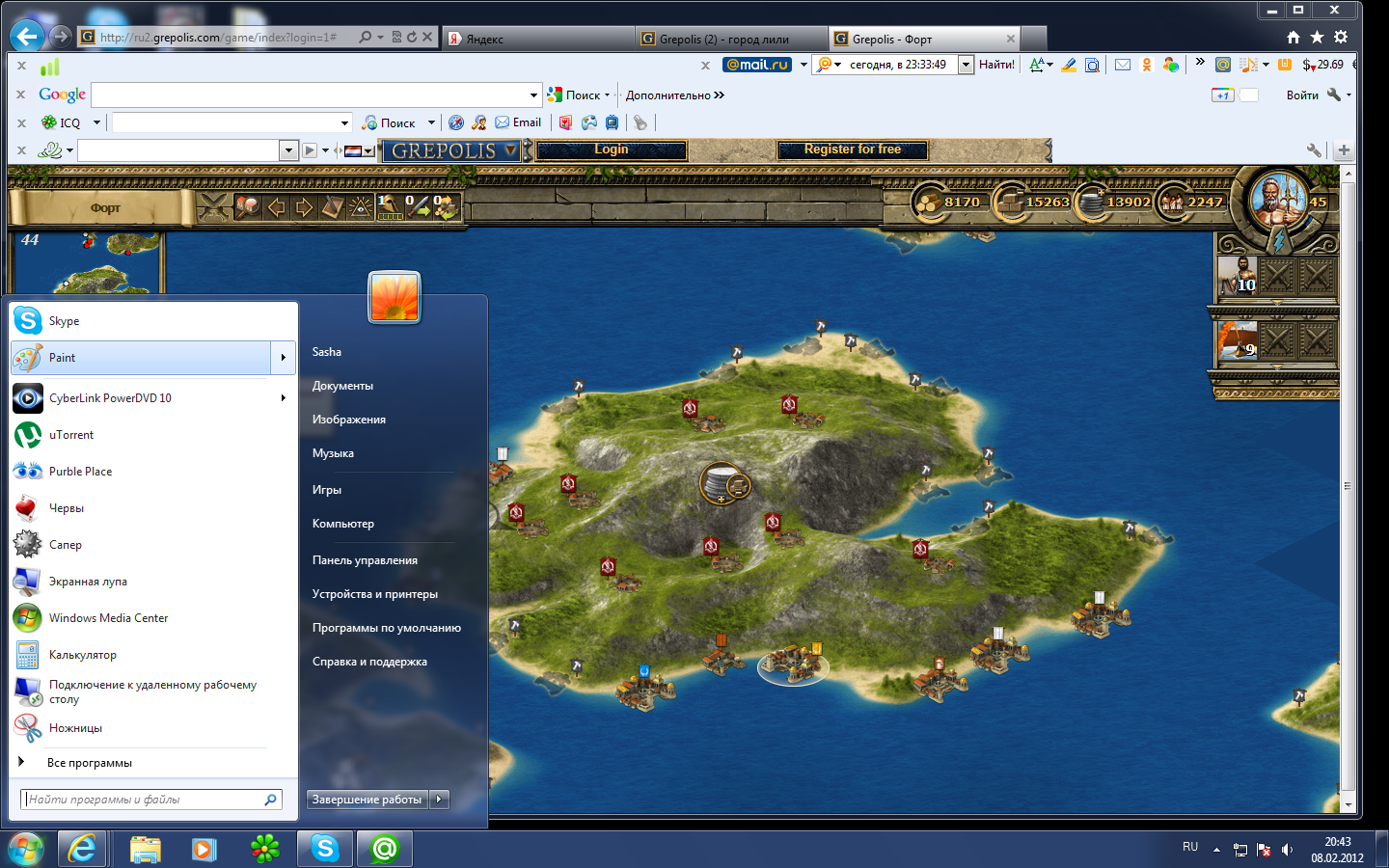Click the crossed swords attack icon

click(x=214, y=207)
